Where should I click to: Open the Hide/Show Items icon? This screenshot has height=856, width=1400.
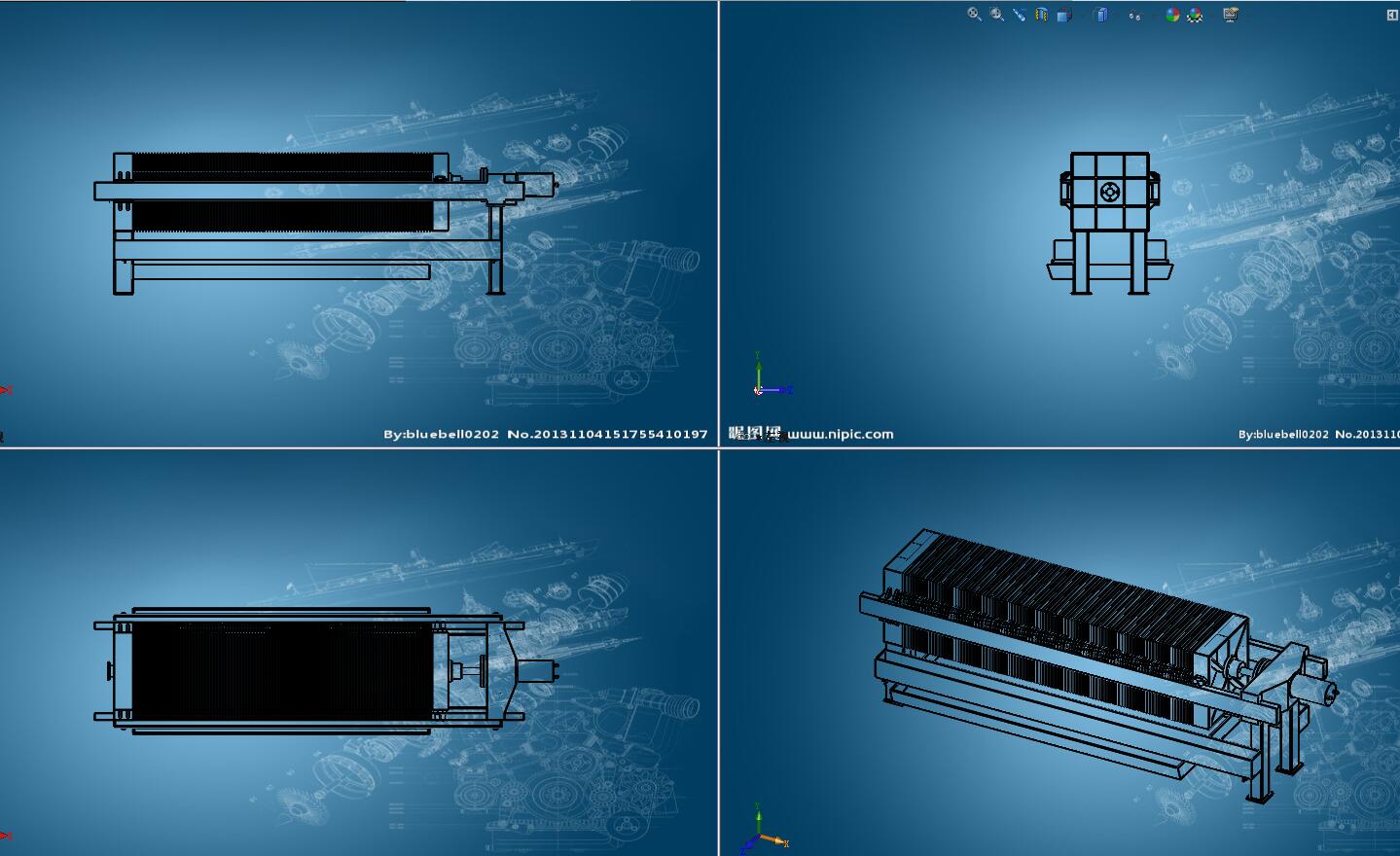coord(1134,15)
